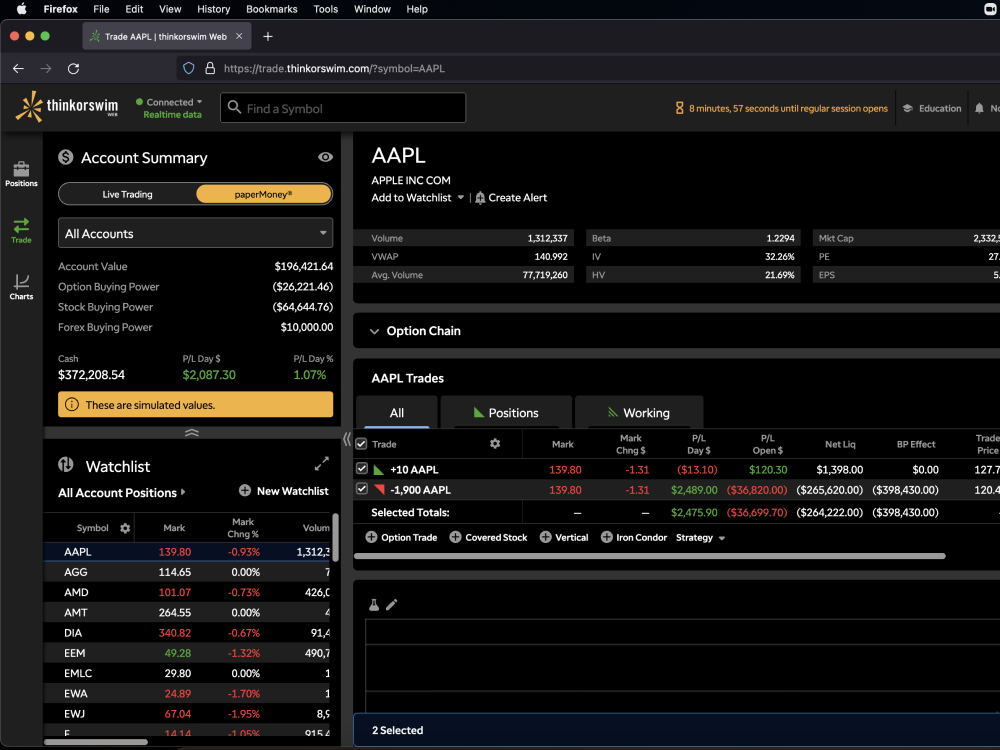Click the trades table horizontal scrollbar
This screenshot has width=1000, height=750.
[x=649, y=556]
